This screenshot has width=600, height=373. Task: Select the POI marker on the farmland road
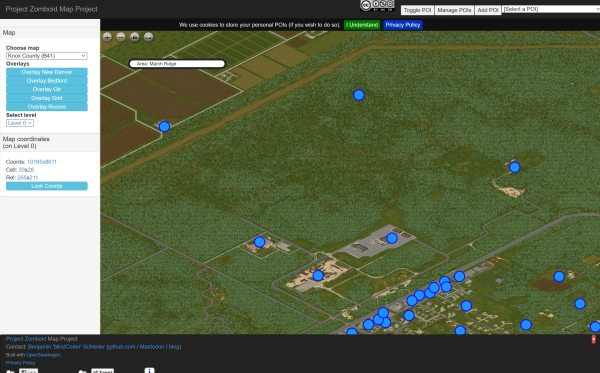point(164,127)
